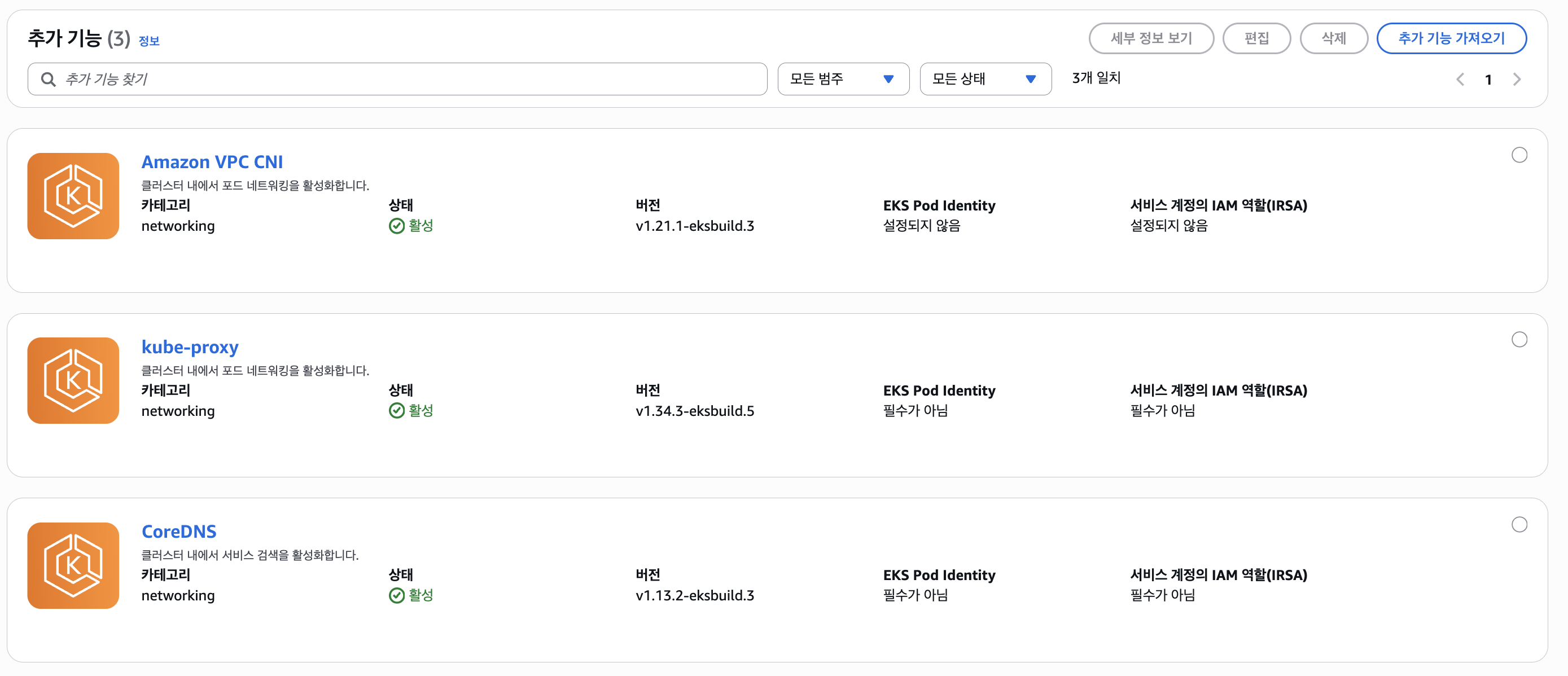Click the 세부 정보 보기 button
Screen dimensions: 1568x676
[x=1150, y=38]
